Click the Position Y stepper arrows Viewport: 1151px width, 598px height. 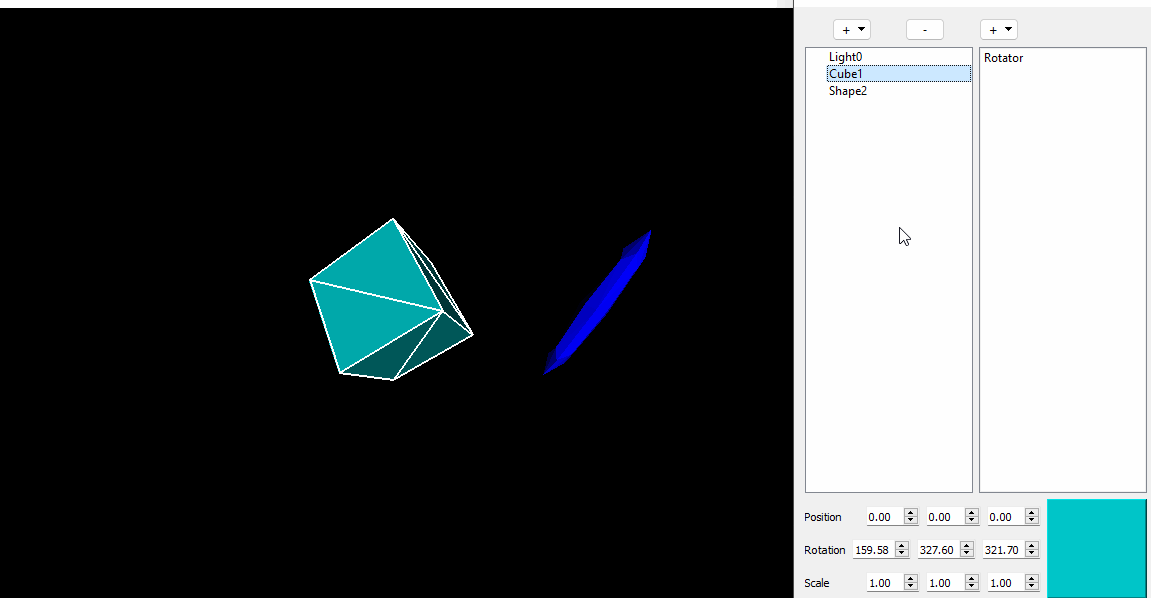971,517
